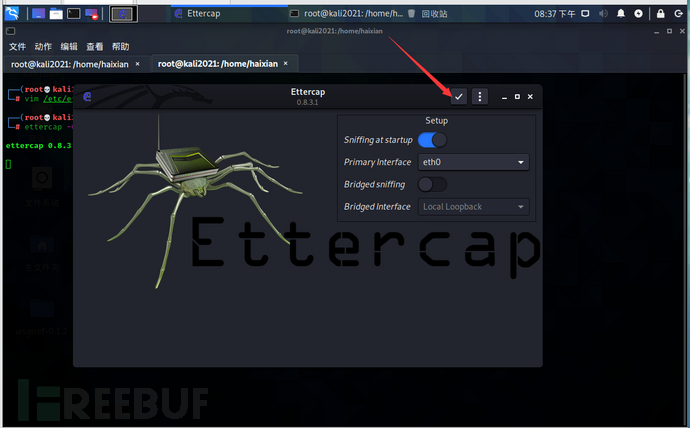
Task: Switch to root@kali2021 terminal taskbar button
Action: (347, 14)
